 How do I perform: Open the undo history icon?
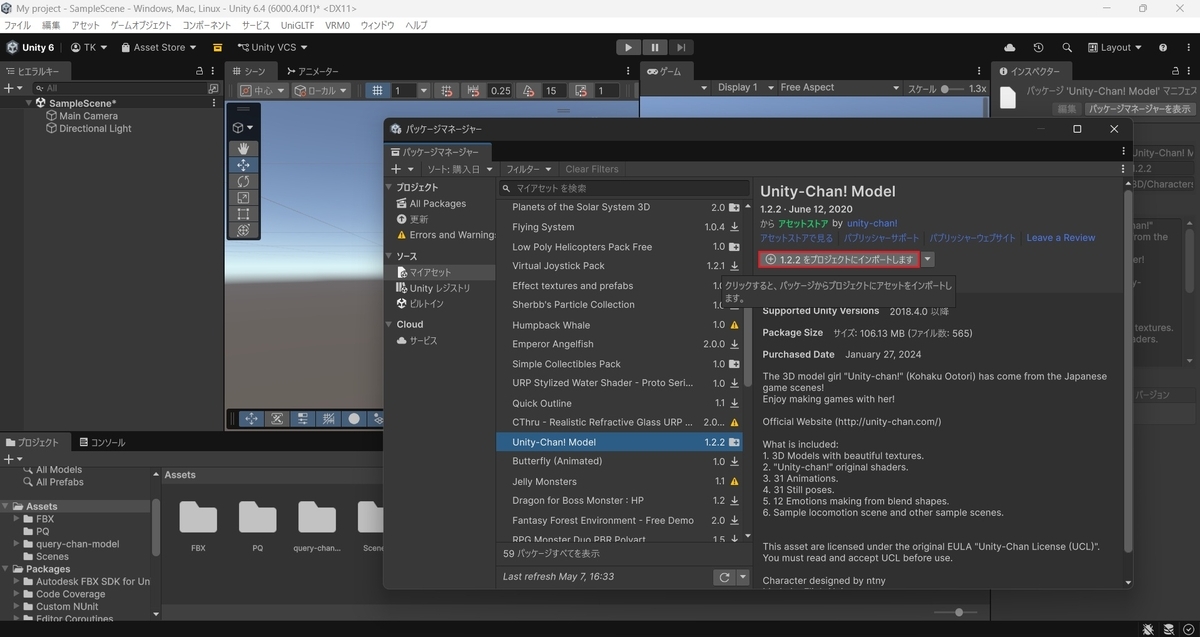pyautogui.click(x=1038, y=47)
